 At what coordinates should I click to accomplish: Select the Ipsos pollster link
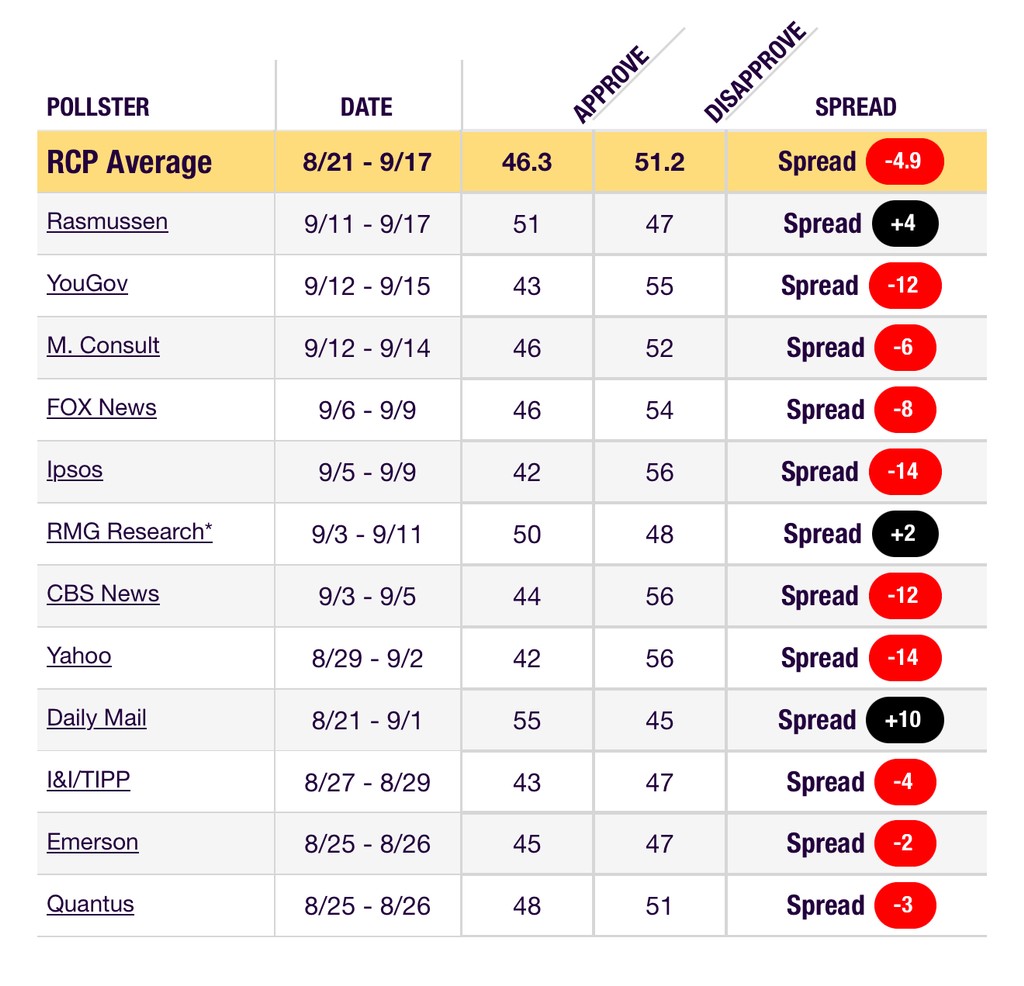[74, 469]
